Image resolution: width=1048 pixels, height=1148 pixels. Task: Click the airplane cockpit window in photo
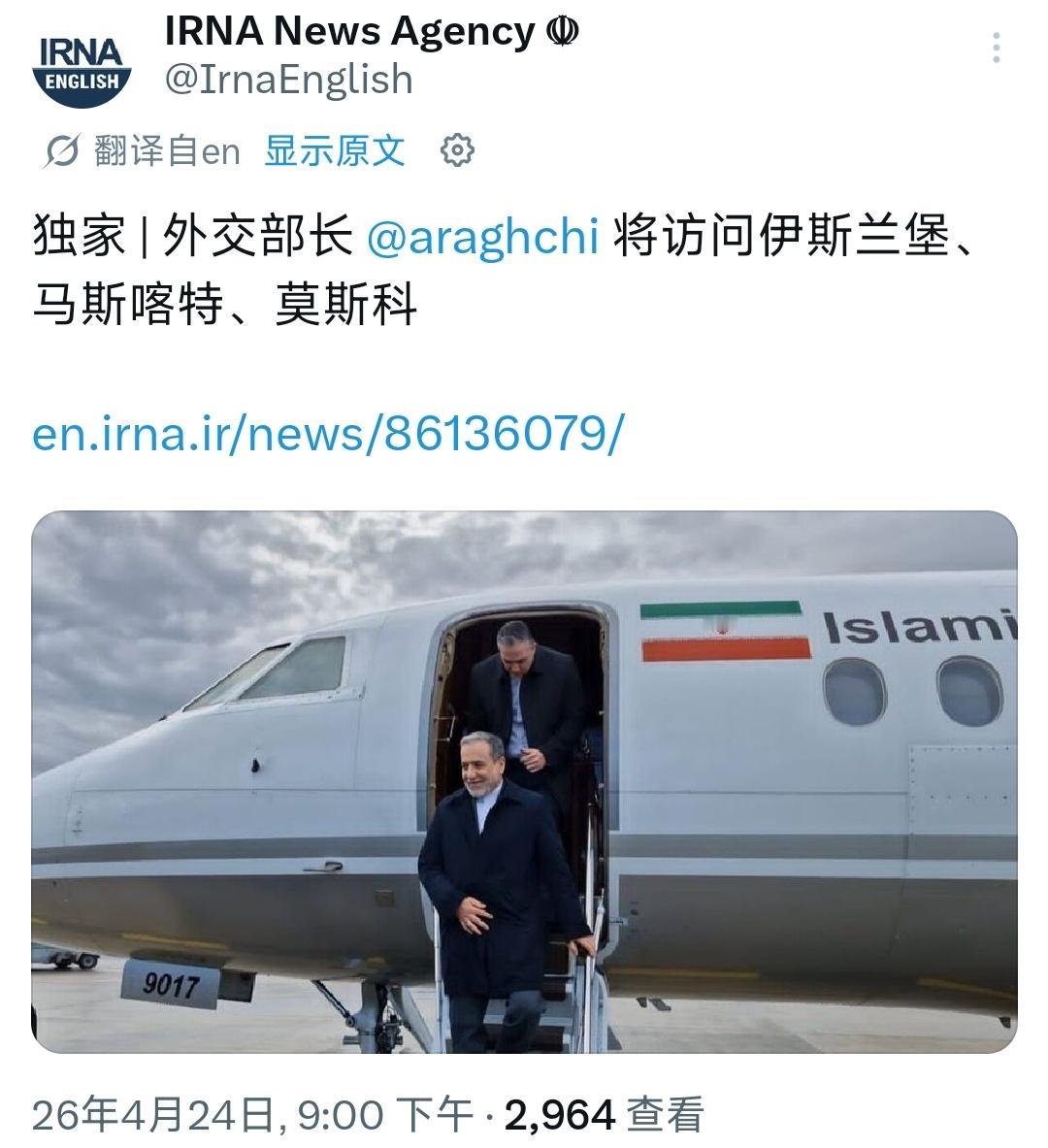(x=293, y=670)
